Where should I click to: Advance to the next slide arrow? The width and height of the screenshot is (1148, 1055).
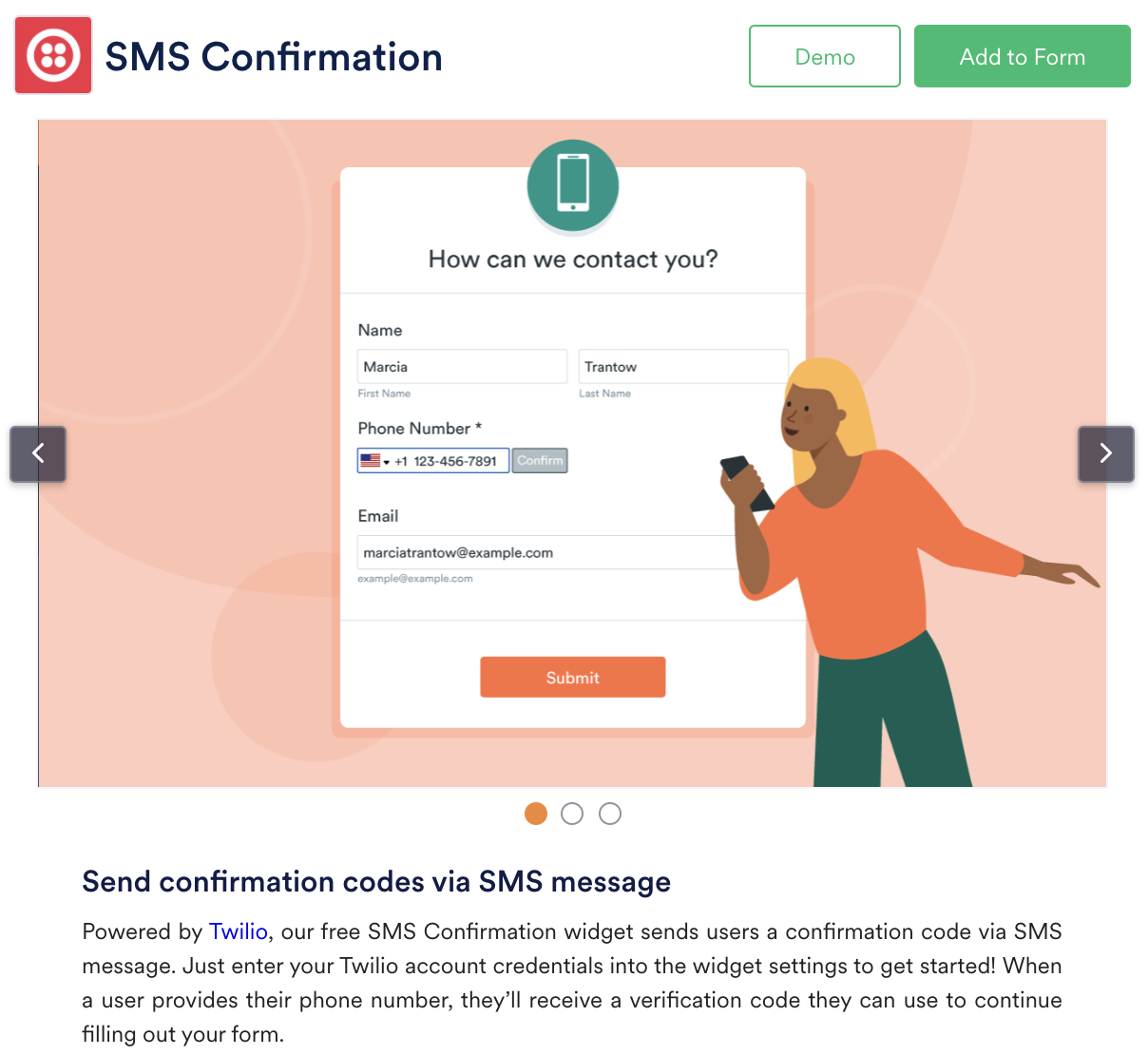1105,453
